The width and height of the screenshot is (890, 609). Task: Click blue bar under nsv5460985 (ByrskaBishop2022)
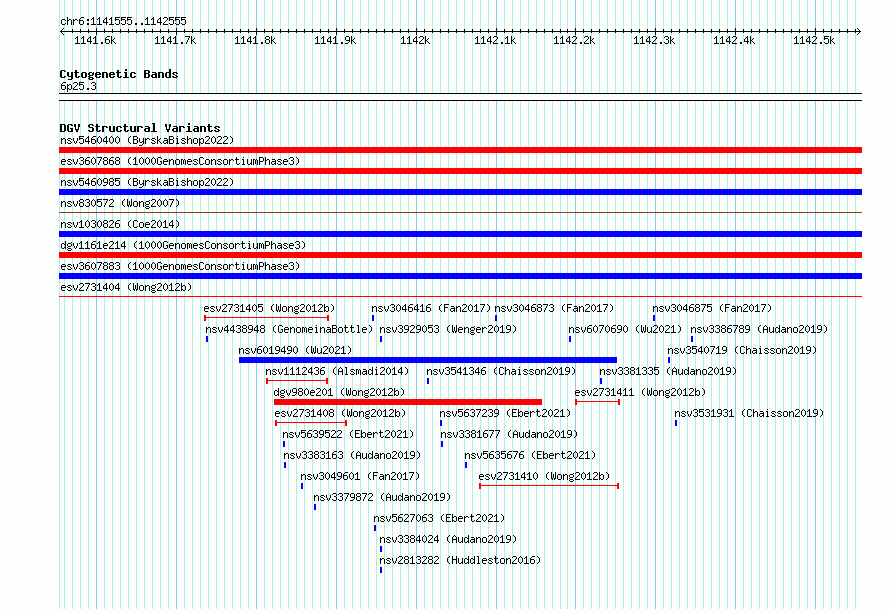point(460,192)
